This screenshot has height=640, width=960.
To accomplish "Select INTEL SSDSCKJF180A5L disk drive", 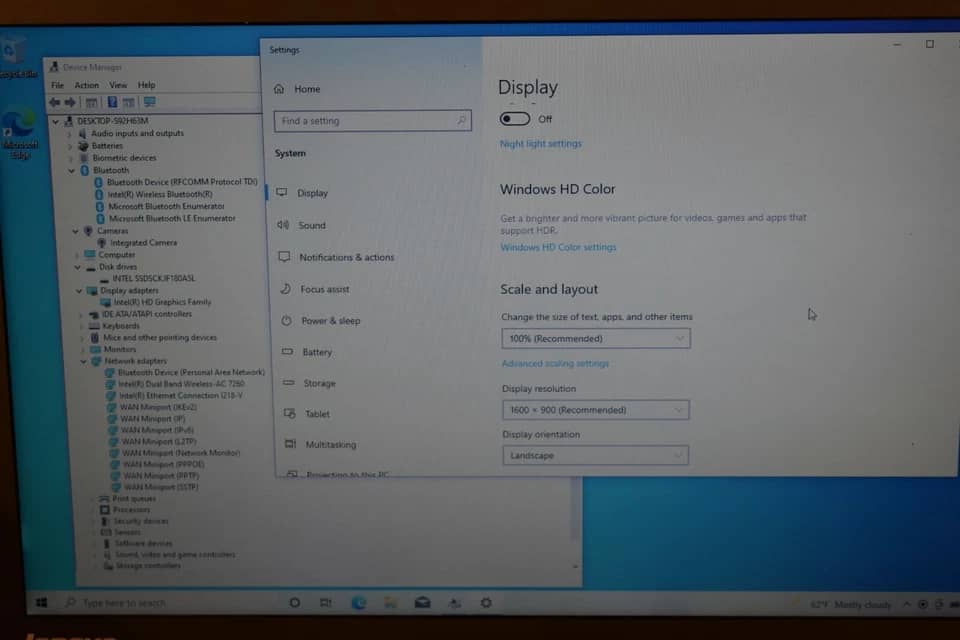I will [x=154, y=278].
